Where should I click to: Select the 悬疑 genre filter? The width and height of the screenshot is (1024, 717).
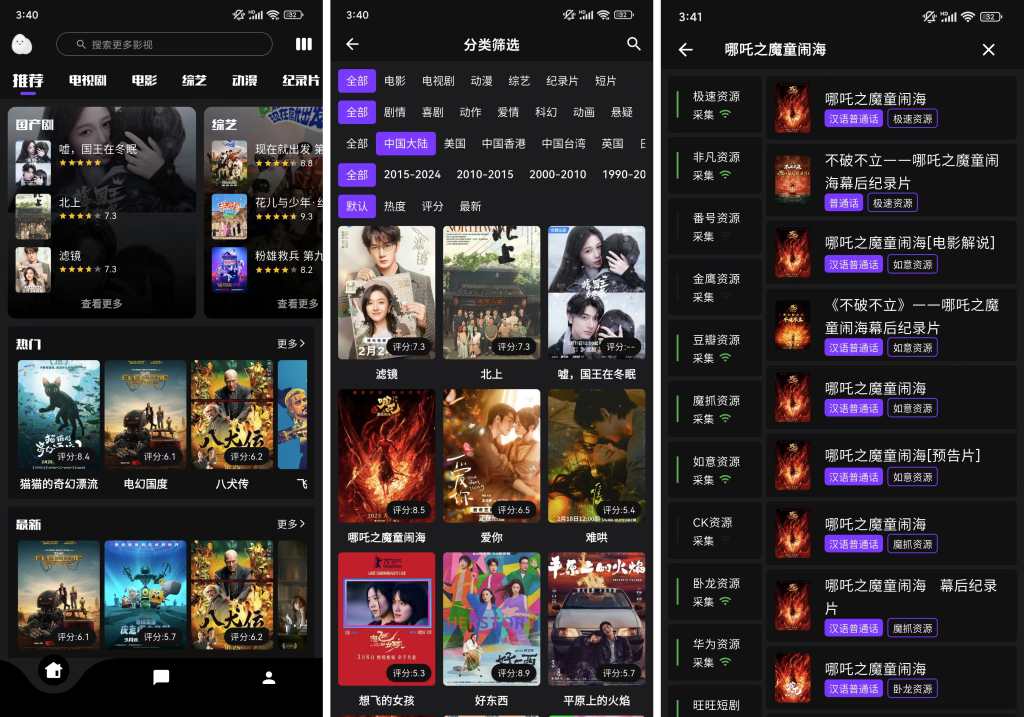[x=622, y=112]
